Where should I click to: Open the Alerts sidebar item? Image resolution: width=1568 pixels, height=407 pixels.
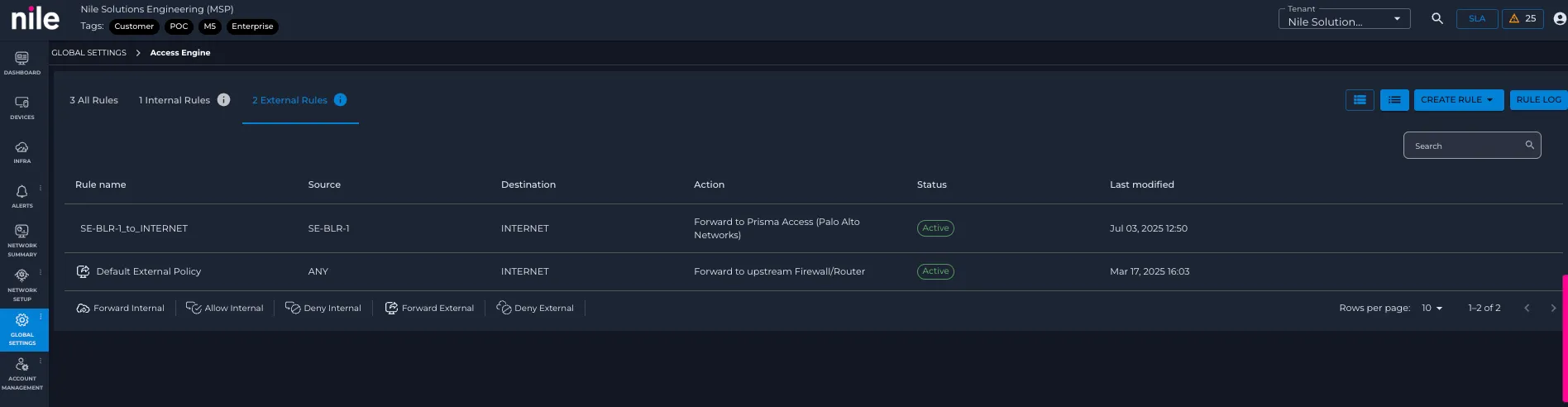click(22, 195)
